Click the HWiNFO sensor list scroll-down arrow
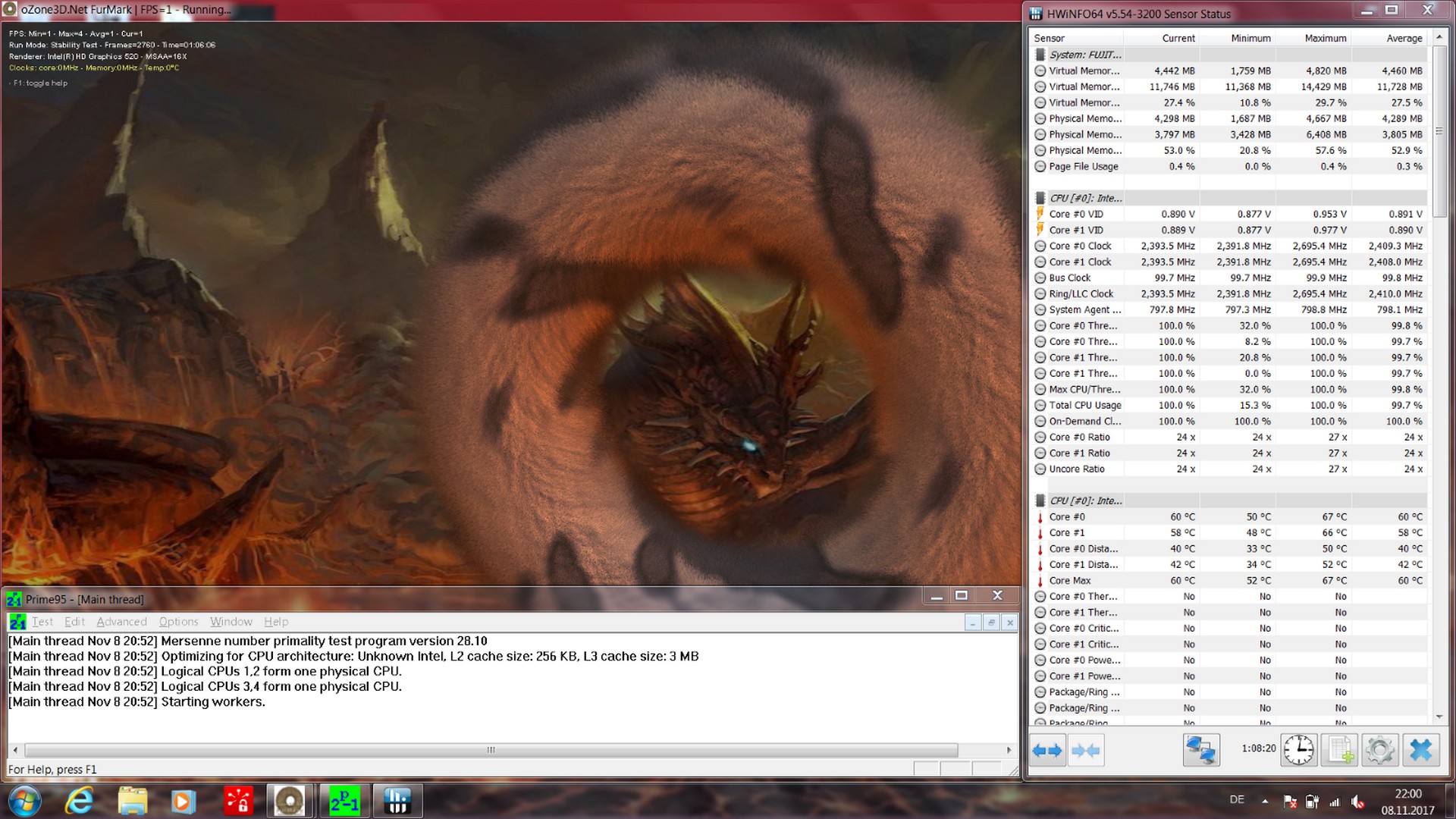The image size is (1456, 819). point(1439,717)
